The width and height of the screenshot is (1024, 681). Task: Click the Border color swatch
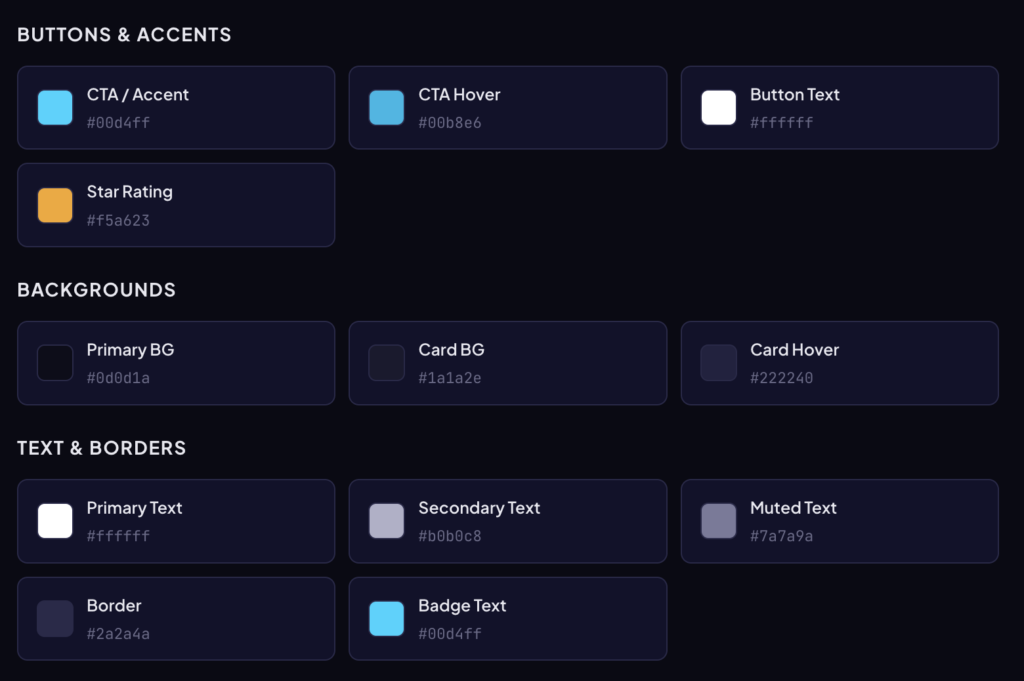(x=55, y=618)
